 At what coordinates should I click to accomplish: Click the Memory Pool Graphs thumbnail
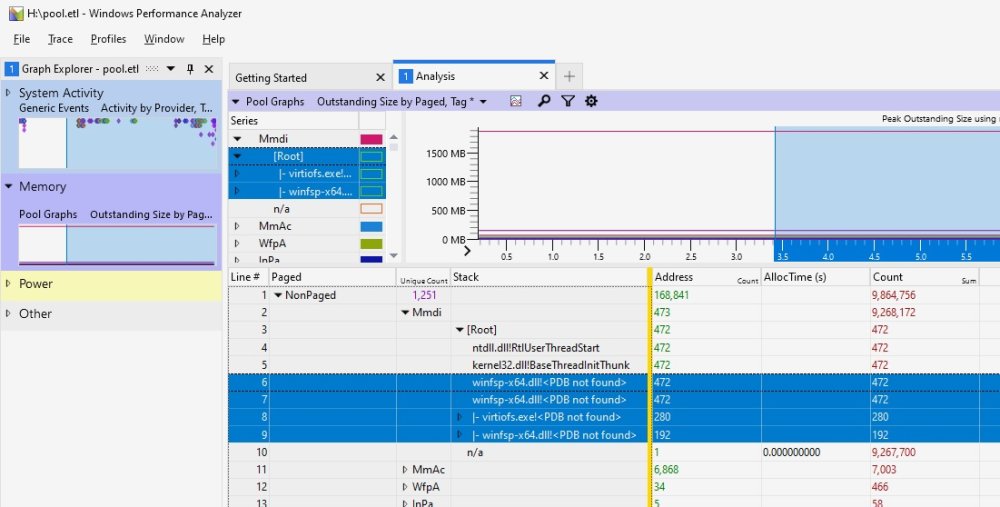[117, 244]
